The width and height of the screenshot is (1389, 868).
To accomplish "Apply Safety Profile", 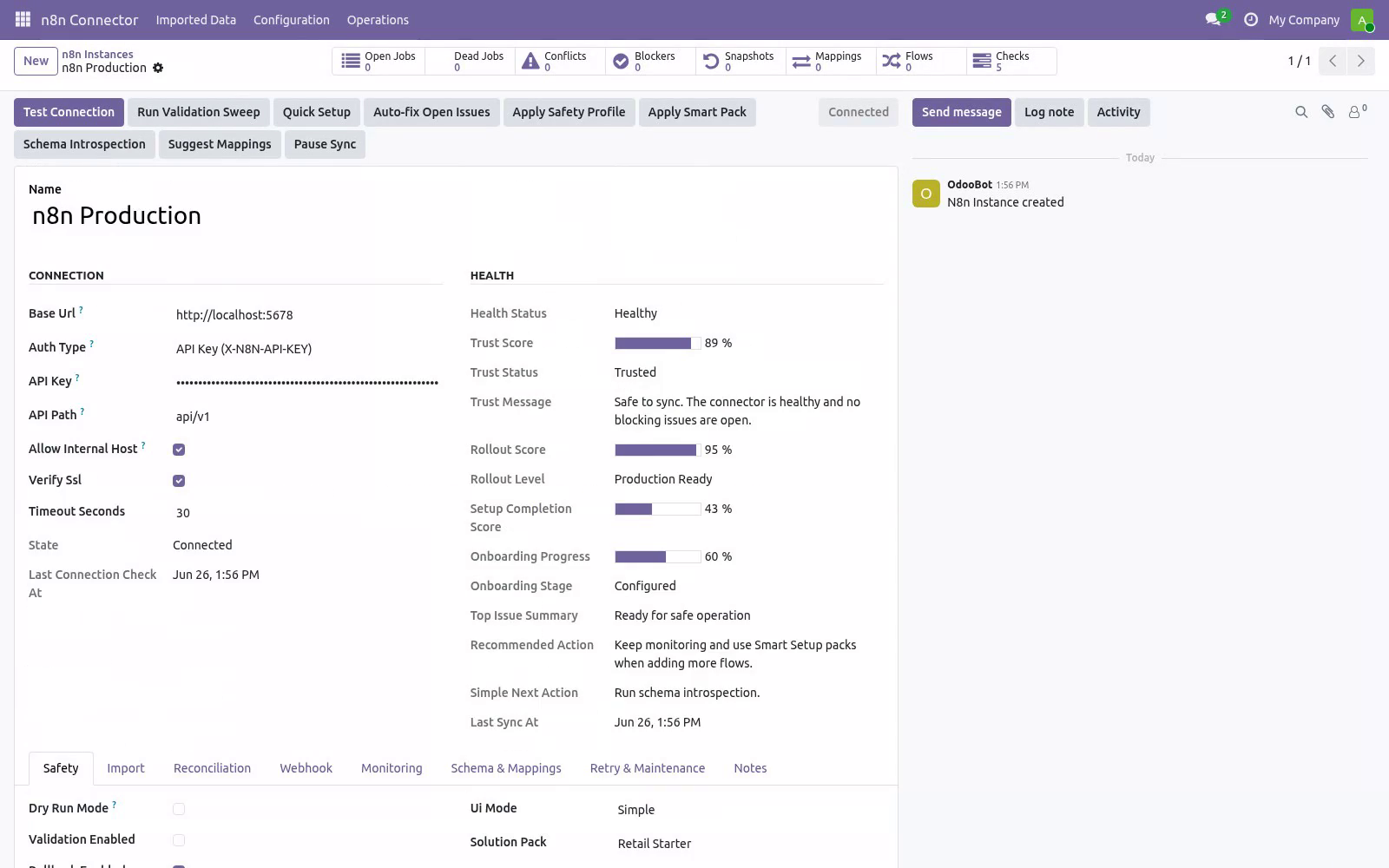I will tap(569, 112).
